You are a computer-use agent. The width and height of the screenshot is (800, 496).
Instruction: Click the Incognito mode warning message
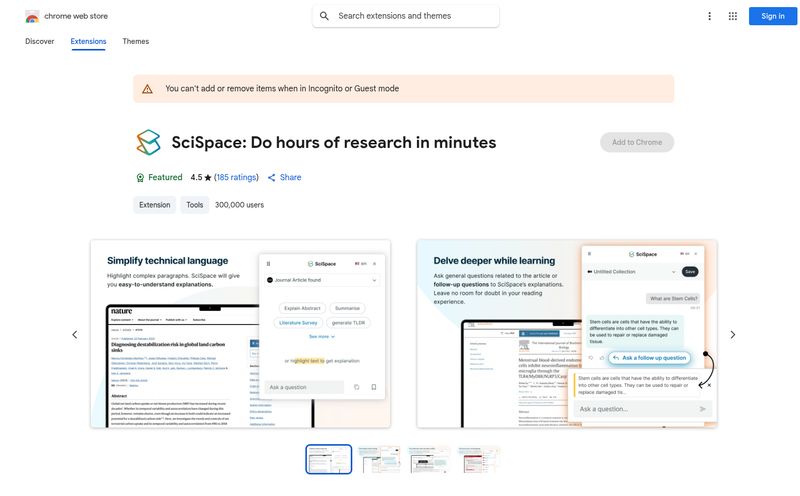(x=282, y=89)
